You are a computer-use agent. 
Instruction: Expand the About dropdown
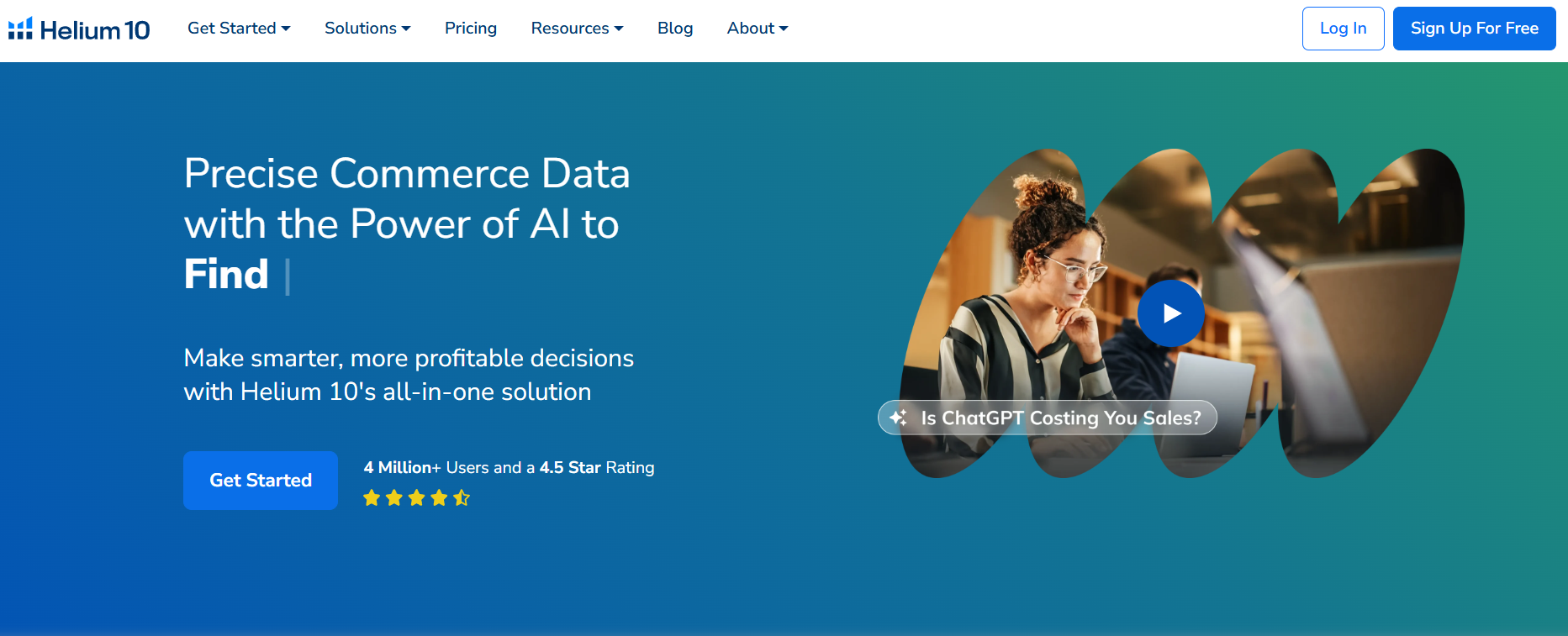pos(758,29)
